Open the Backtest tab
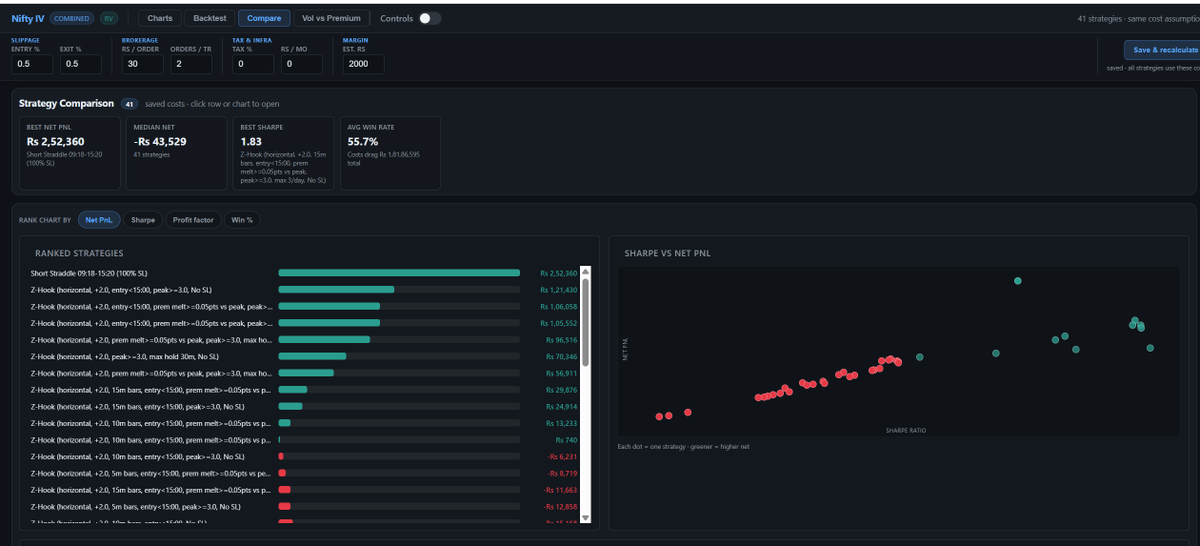 pos(210,18)
